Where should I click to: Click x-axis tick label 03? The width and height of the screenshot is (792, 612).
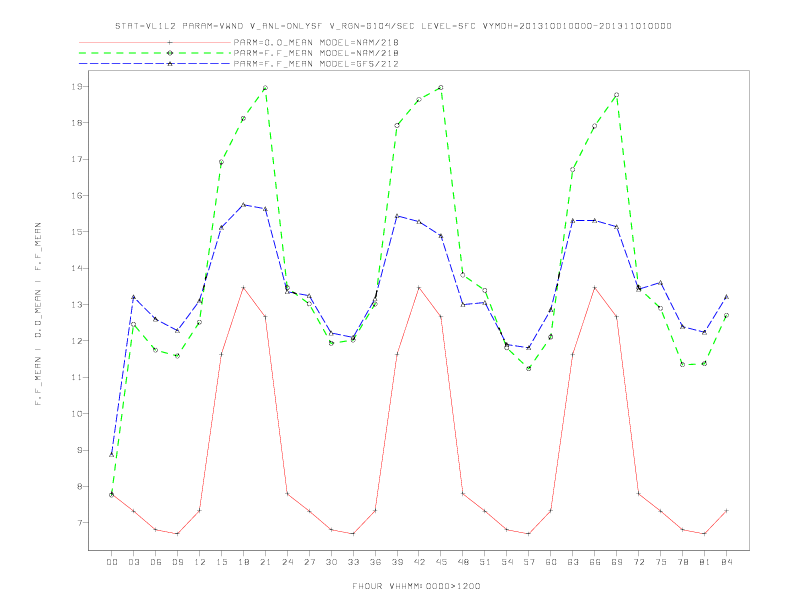point(133,562)
